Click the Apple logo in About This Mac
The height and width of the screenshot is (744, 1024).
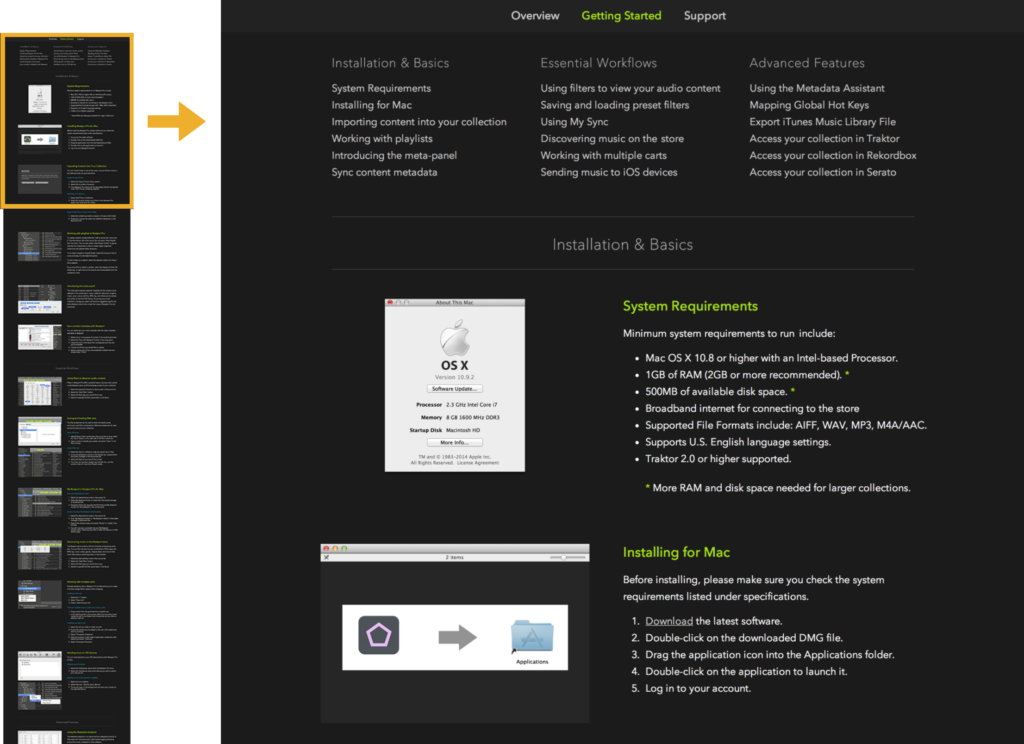click(x=455, y=337)
